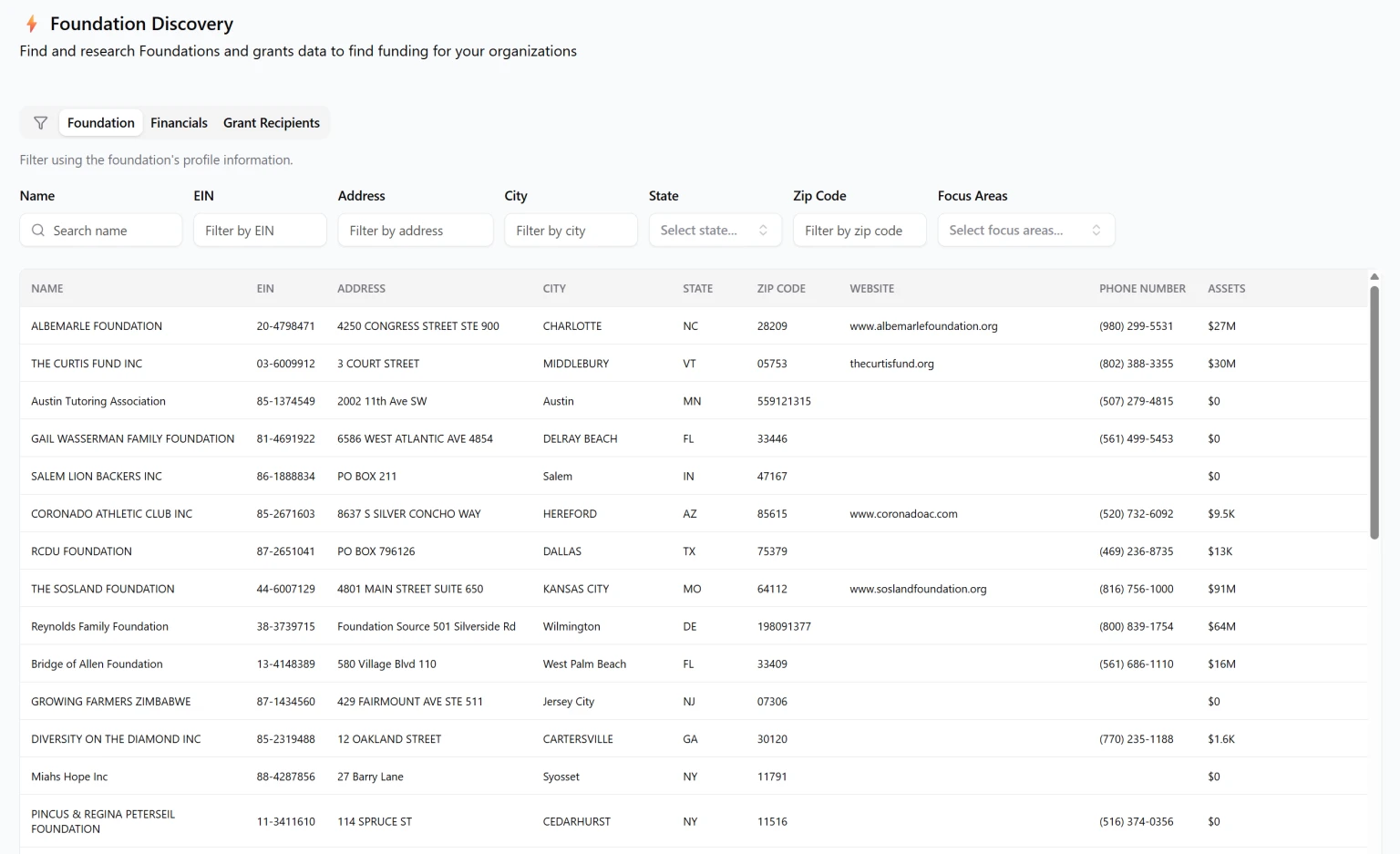
Task: Focus the Filter by address input
Action: 416,231
